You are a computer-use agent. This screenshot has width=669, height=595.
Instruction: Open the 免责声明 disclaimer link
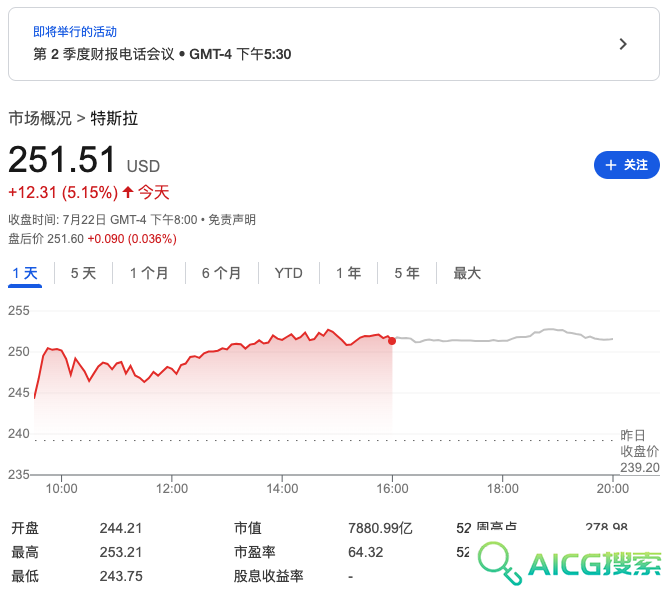[x=232, y=220]
